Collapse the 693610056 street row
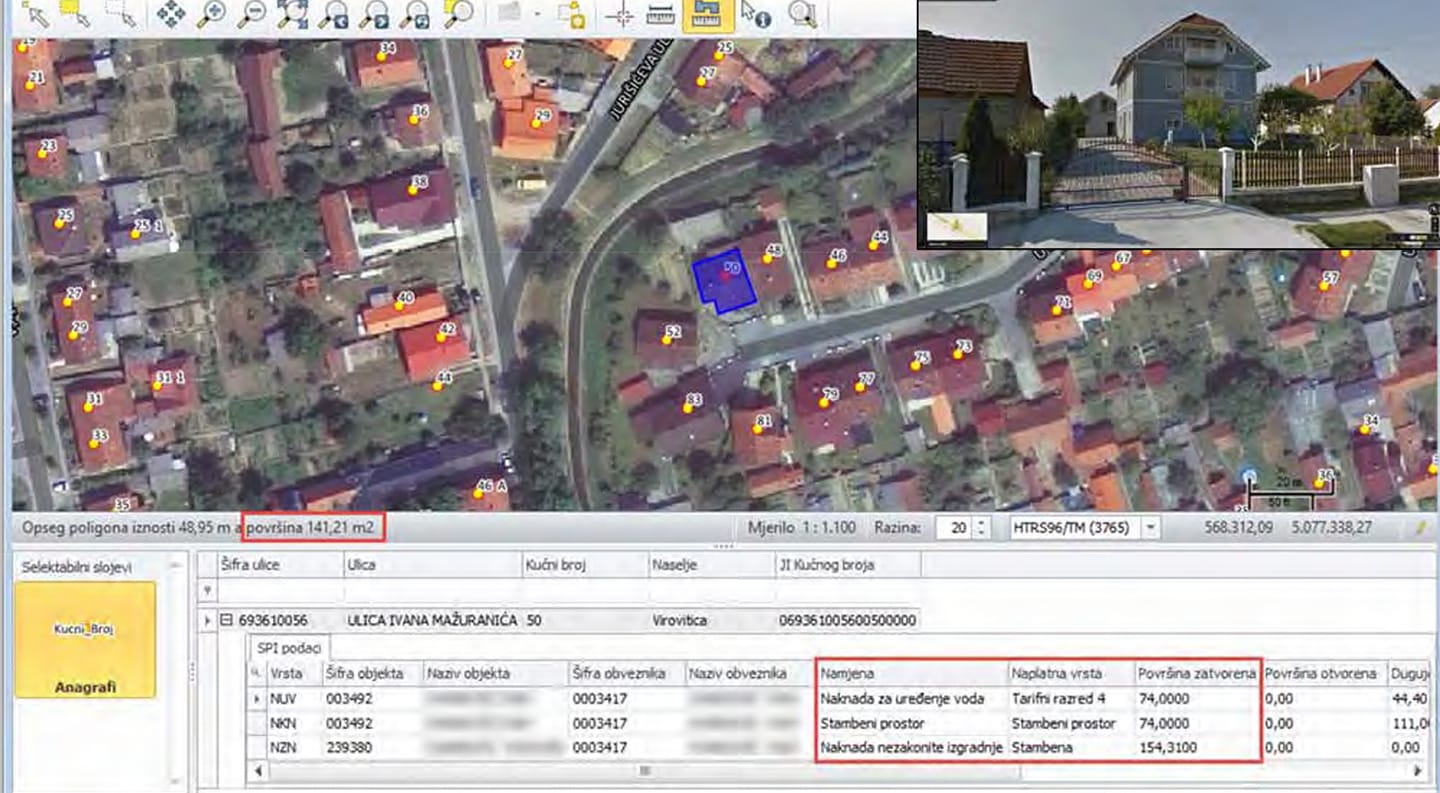 point(226,620)
